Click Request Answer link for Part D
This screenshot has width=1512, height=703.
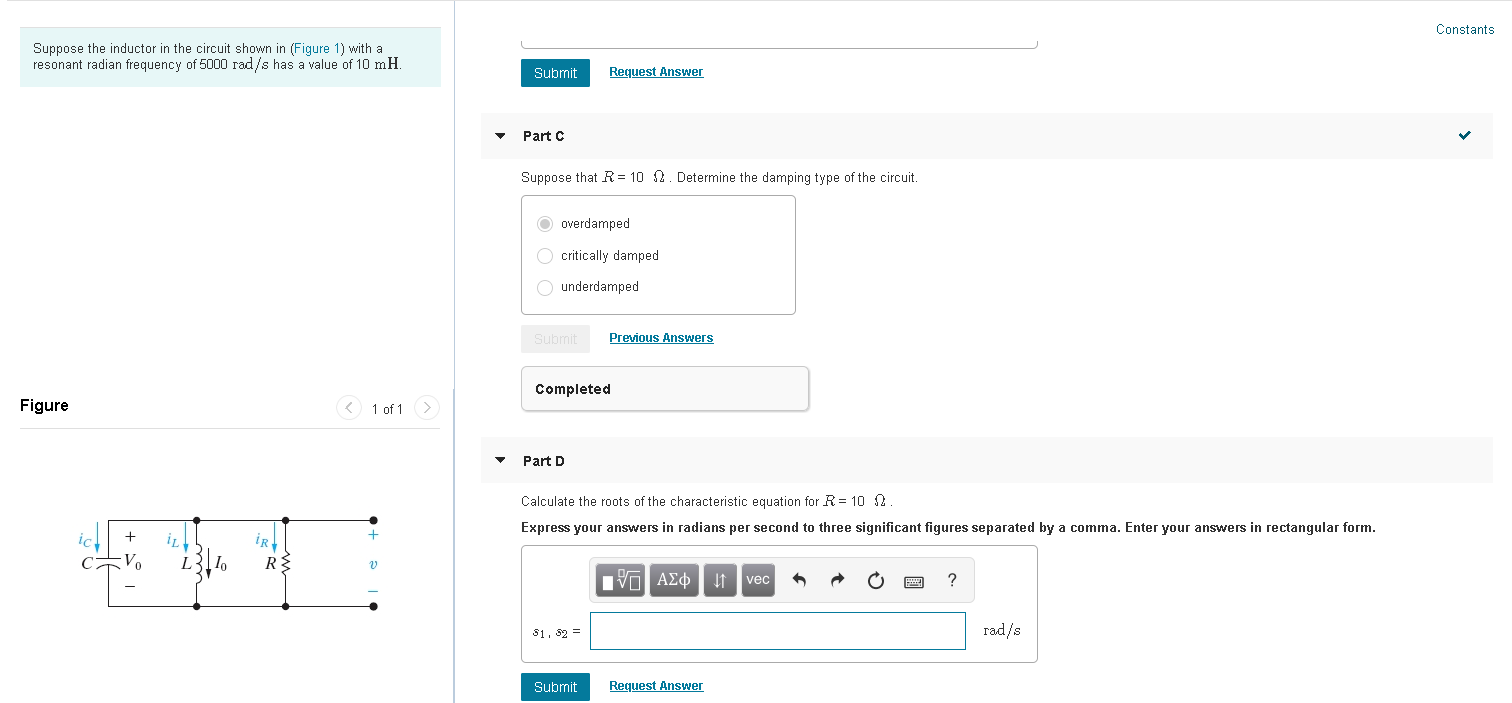656,686
